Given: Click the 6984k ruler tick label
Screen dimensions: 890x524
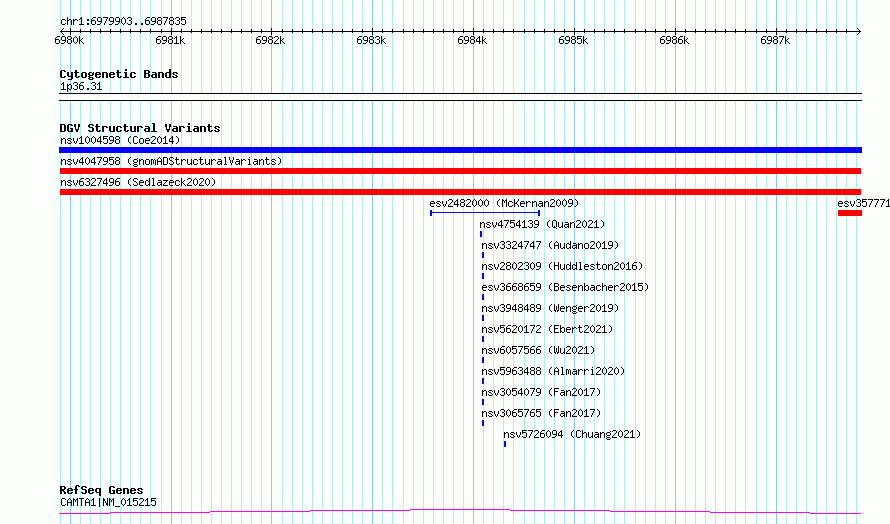Looking at the screenshot, I should 472,40.
